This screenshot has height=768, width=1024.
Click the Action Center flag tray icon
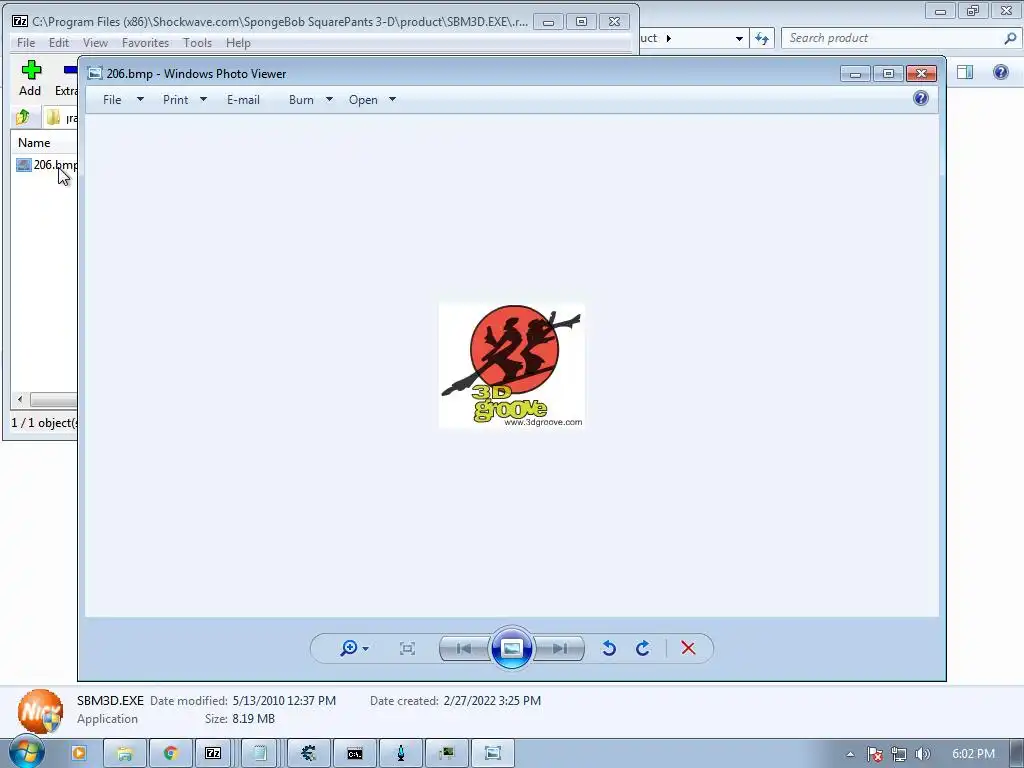(x=874, y=754)
